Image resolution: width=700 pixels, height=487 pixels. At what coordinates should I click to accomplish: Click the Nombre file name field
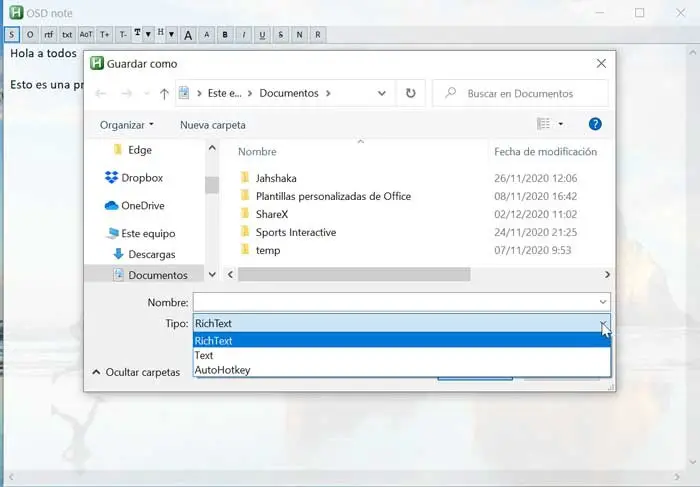pos(401,302)
